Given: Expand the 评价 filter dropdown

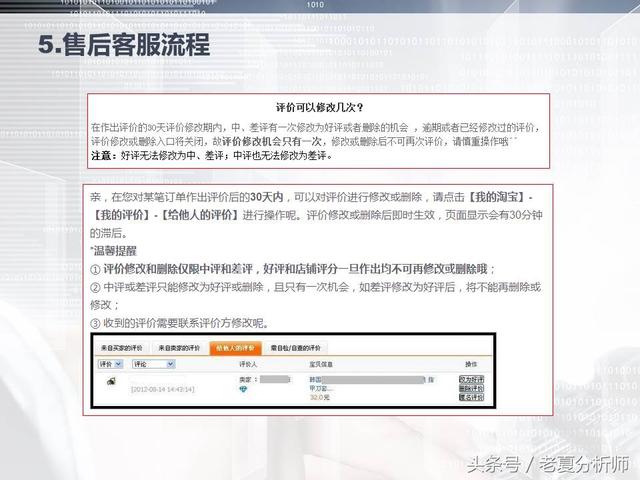Looking at the screenshot, I should pyautogui.click(x=110, y=364).
